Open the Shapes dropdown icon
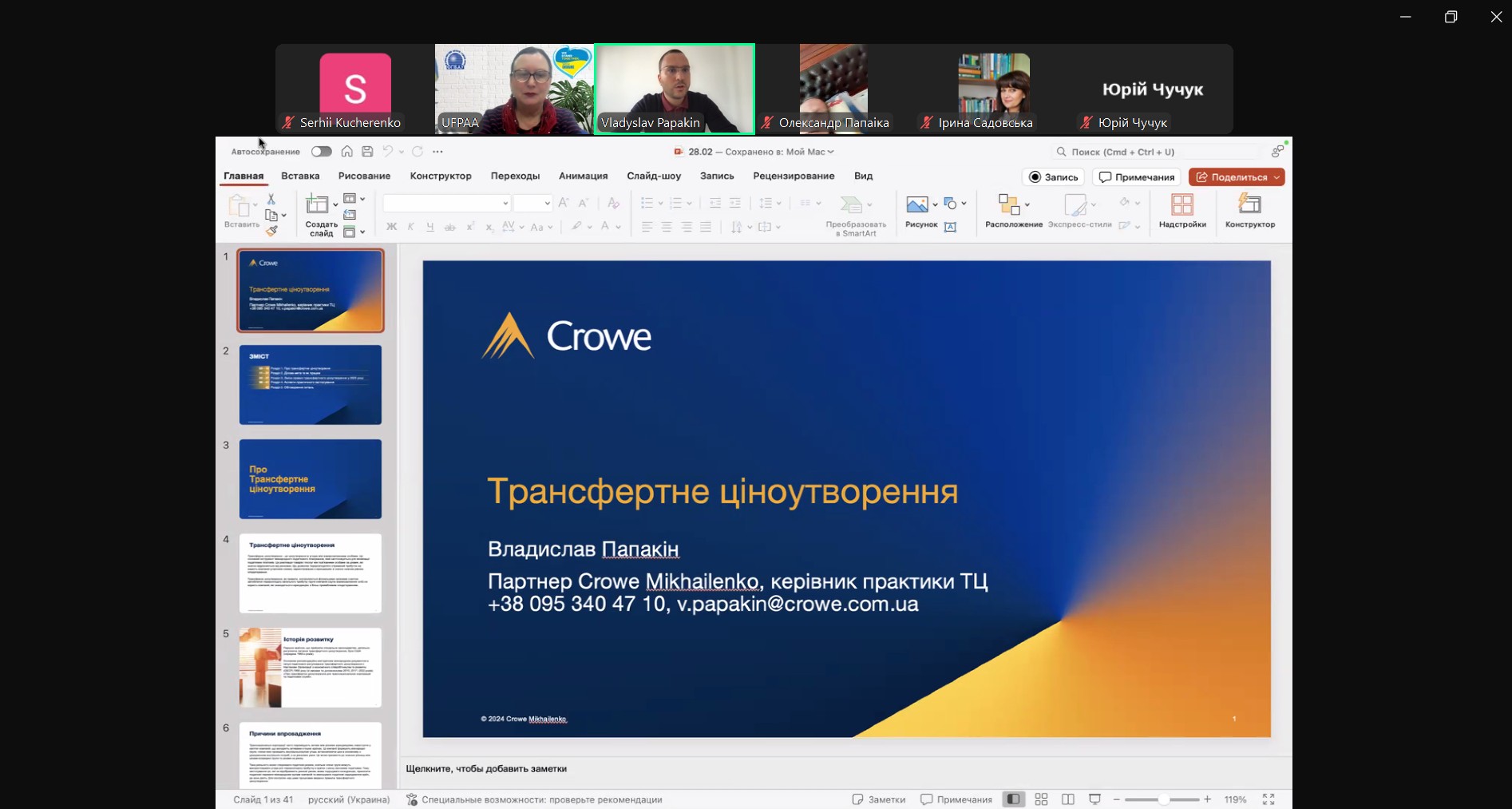The image size is (1512, 809). coord(955,204)
